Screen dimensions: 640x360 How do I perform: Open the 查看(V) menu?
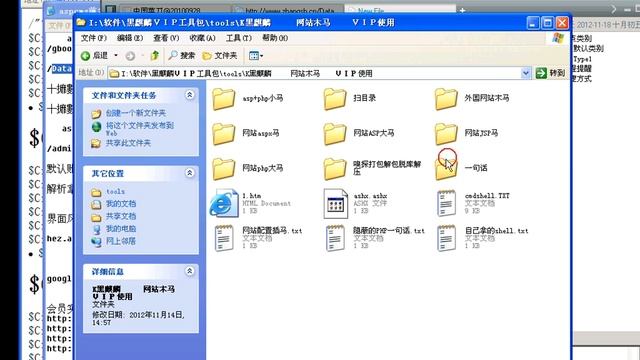[x=166, y=38]
